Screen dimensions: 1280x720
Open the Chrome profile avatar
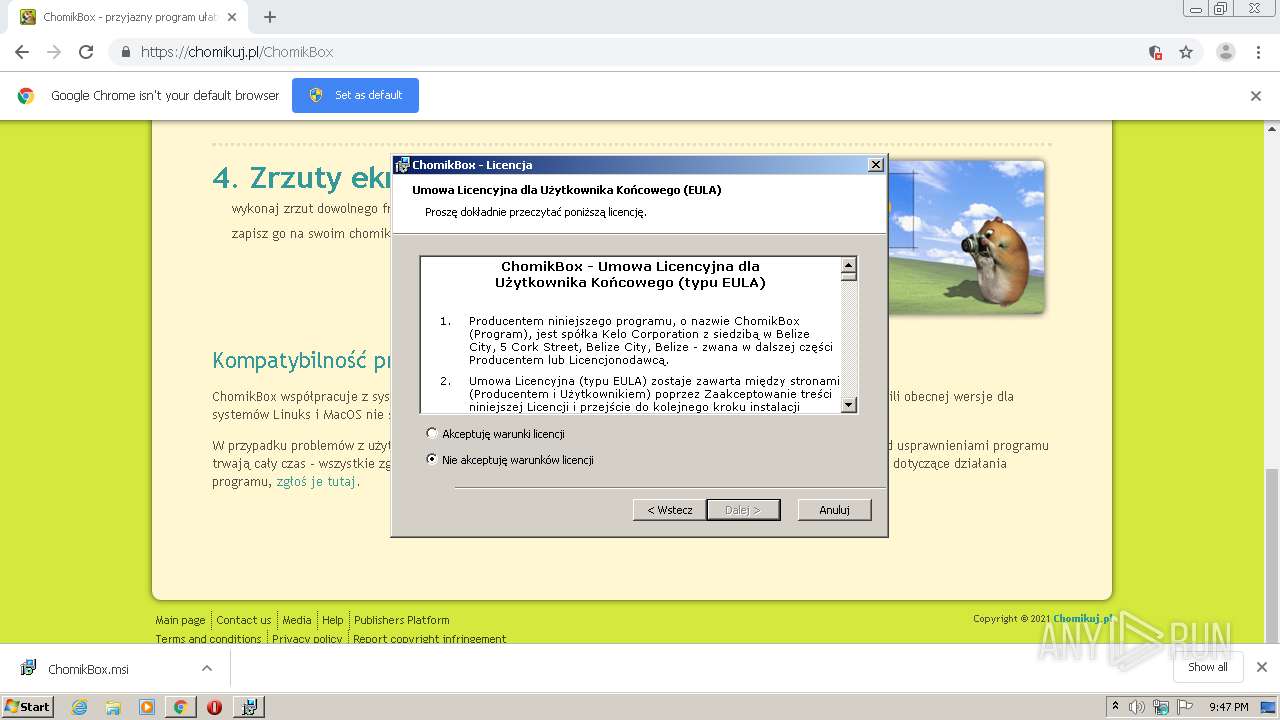[x=1226, y=52]
